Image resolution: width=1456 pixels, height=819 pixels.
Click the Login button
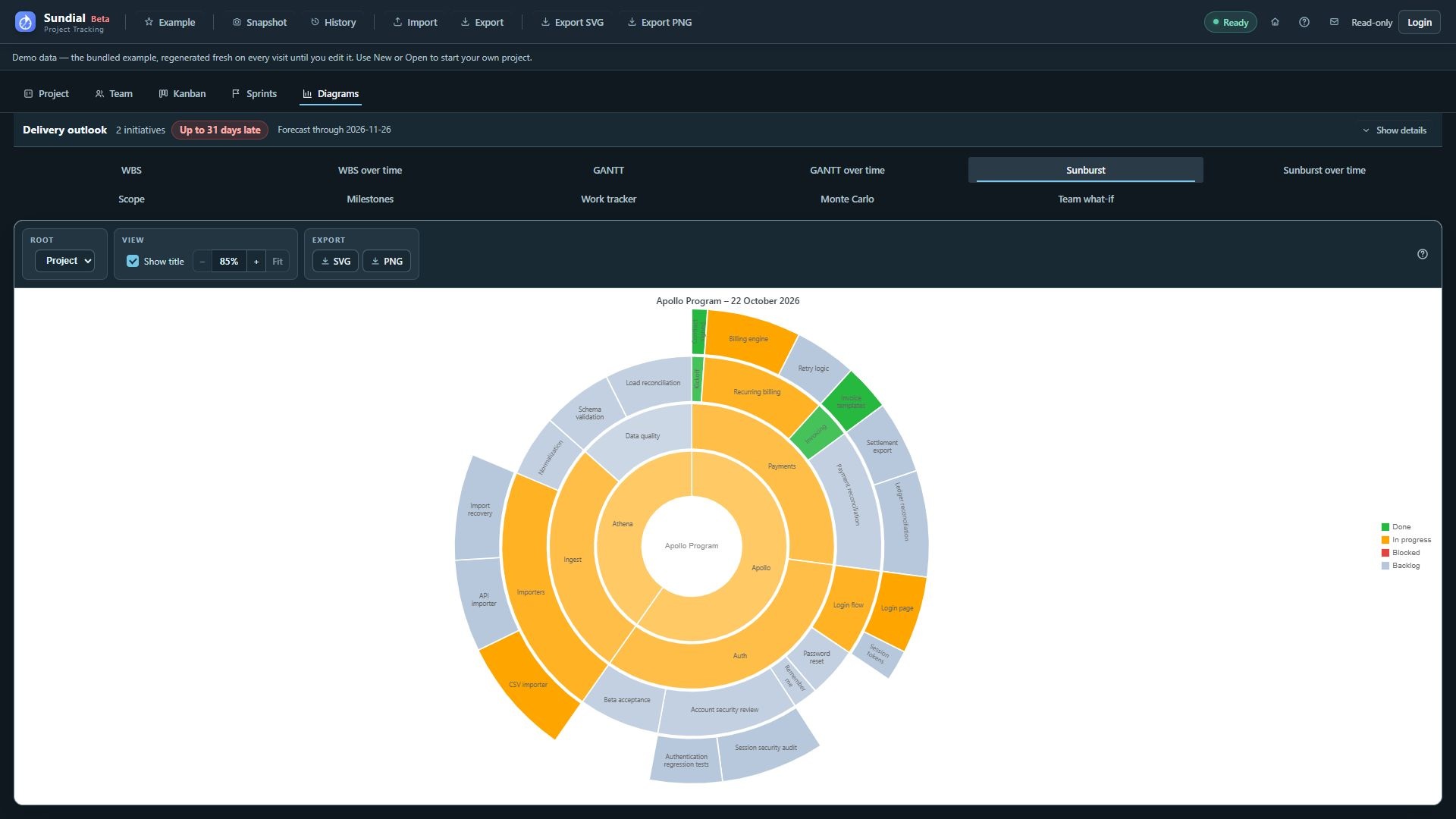pyautogui.click(x=1419, y=22)
